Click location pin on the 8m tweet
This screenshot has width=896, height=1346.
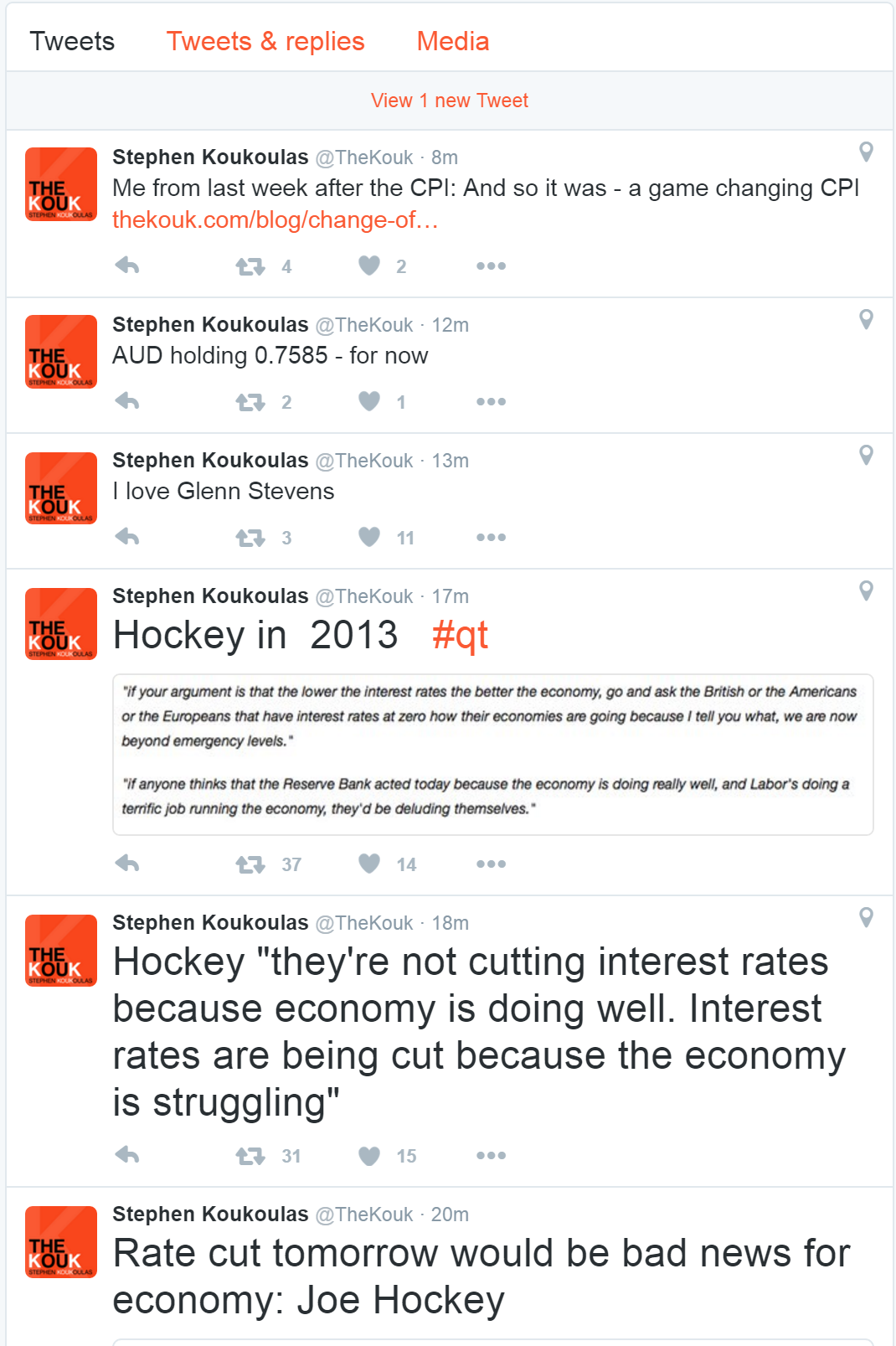coord(866,152)
